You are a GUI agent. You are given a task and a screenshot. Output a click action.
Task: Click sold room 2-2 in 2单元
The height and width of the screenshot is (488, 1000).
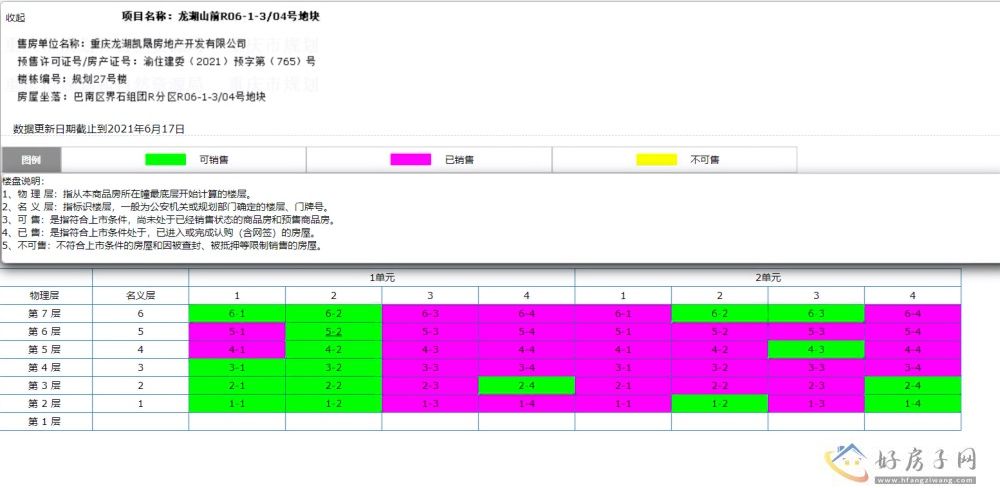pyautogui.click(x=719, y=385)
